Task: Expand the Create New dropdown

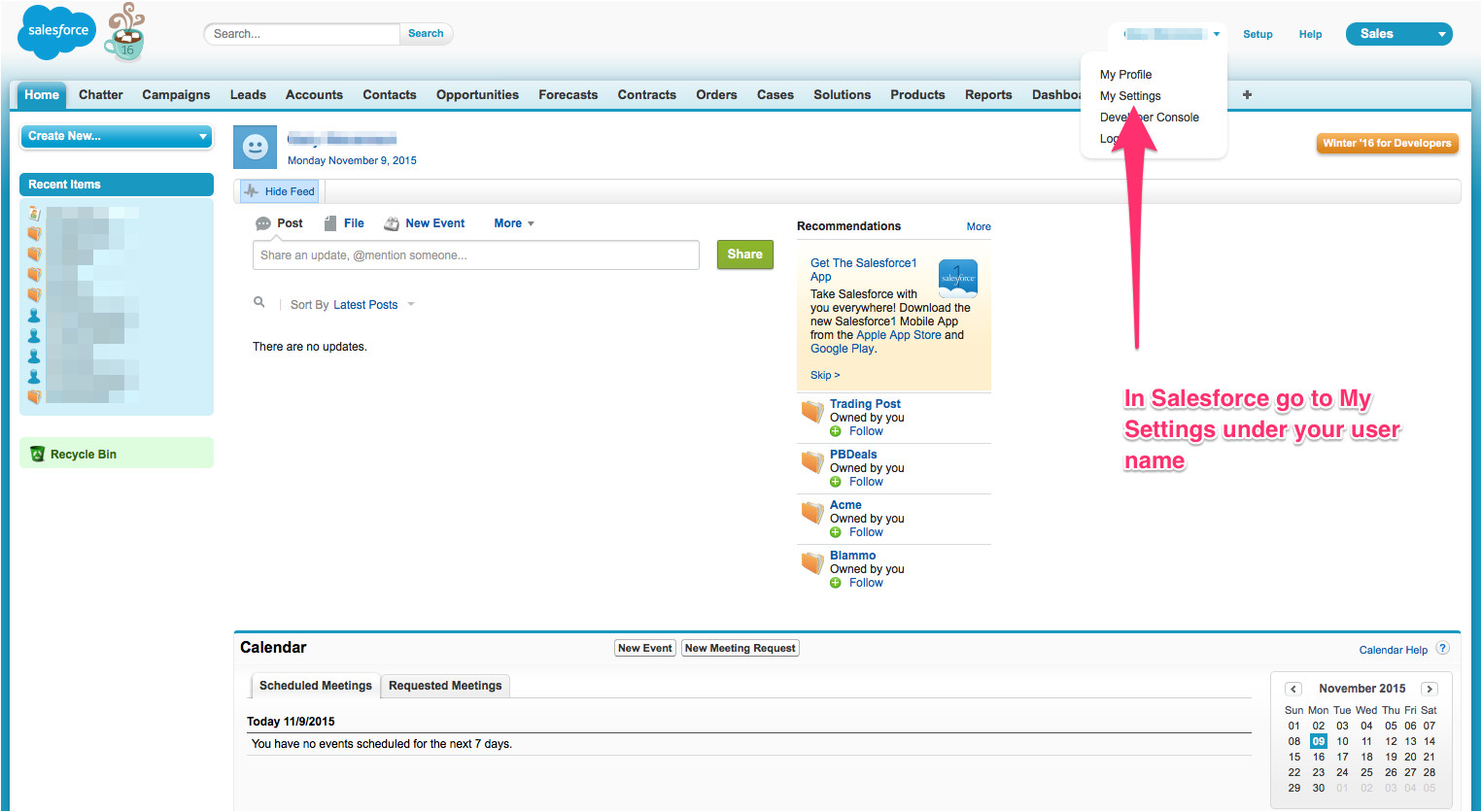Action: tap(117, 136)
